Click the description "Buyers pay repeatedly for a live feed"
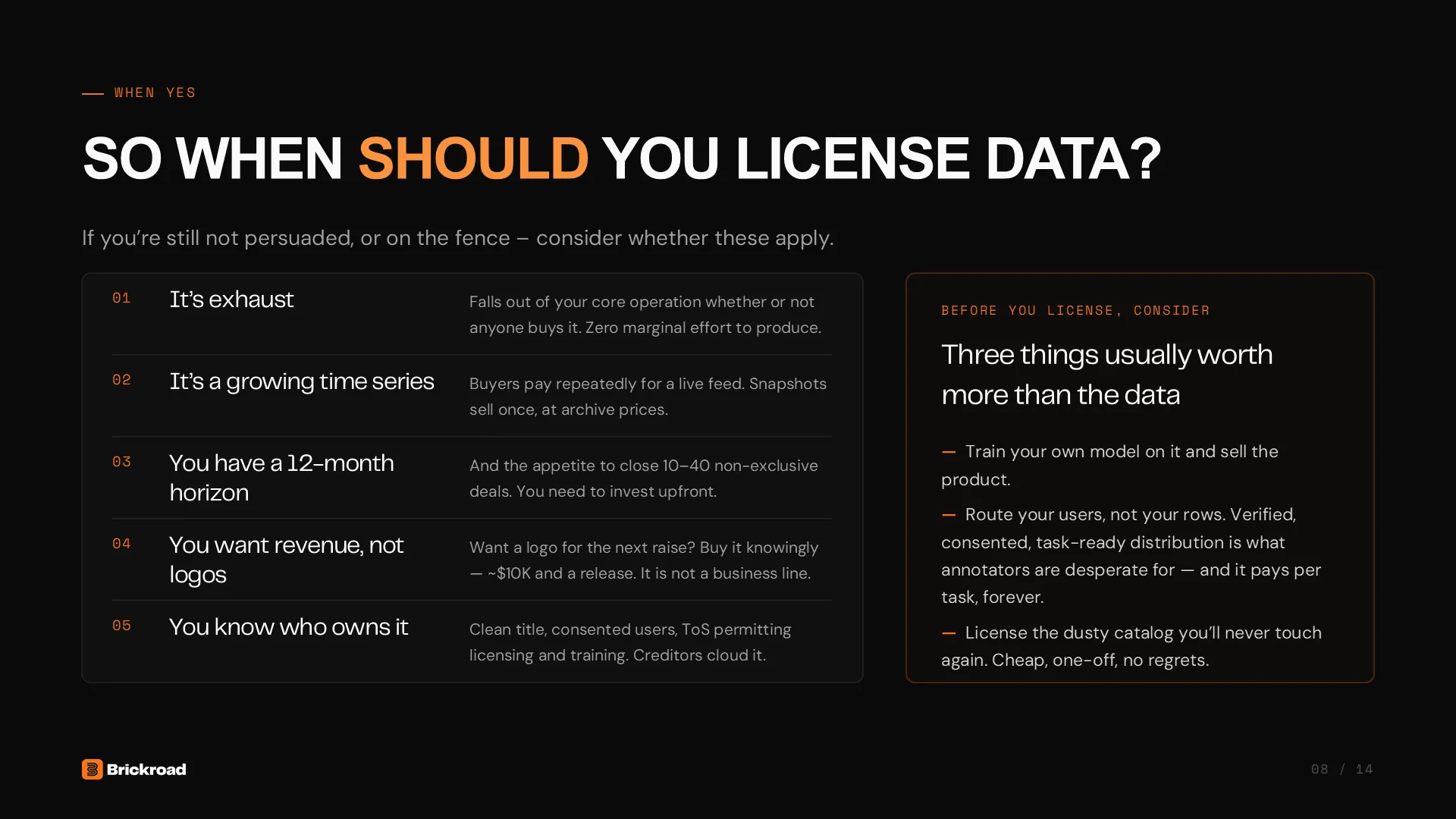This screenshot has height=819, width=1456. 648,397
